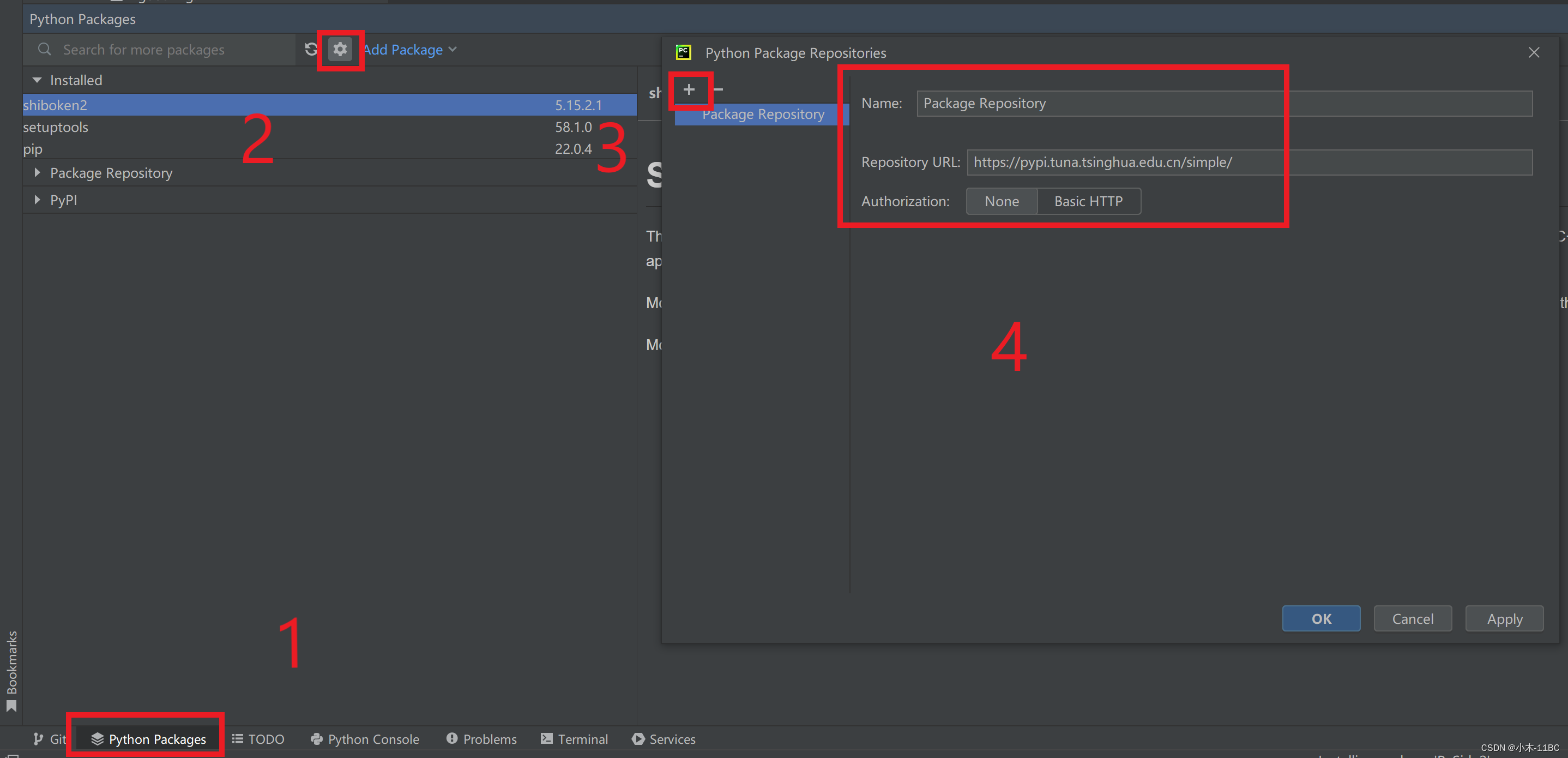1568x758 pixels.
Task: Click the search magnifier icon
Action: pos(45,49)
